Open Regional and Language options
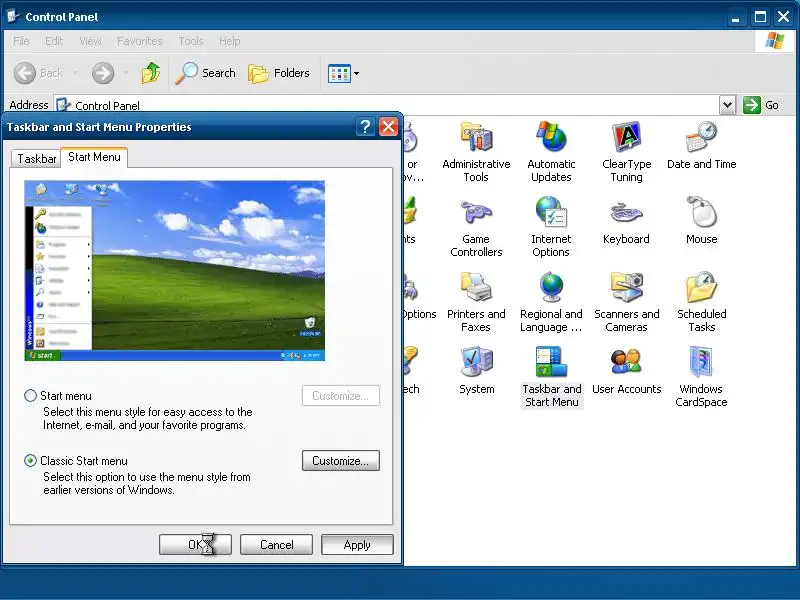800x600 pixels. [x=551, y=302]
